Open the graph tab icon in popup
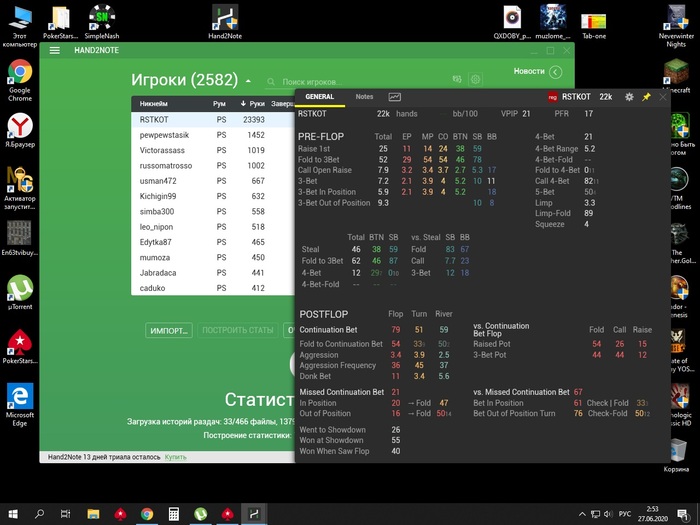This screenshot has width=700, height=525. coord(395,97)
